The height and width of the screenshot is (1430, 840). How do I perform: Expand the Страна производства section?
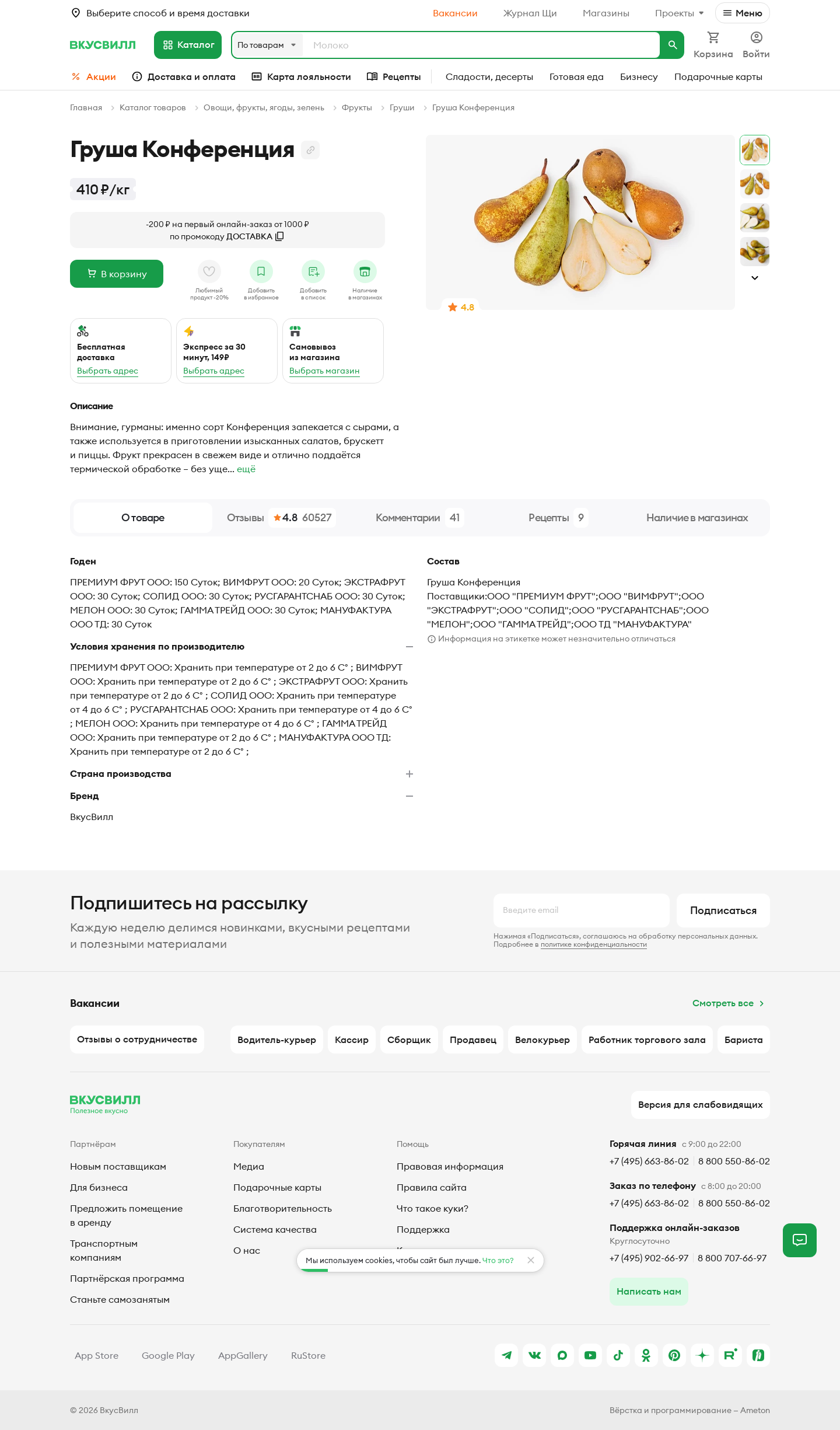pyautogui.click(x=409, y=774)
